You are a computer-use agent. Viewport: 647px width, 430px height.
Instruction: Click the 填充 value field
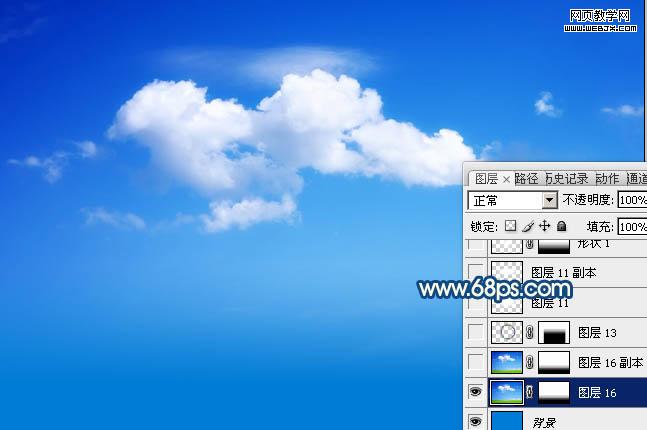632,227
